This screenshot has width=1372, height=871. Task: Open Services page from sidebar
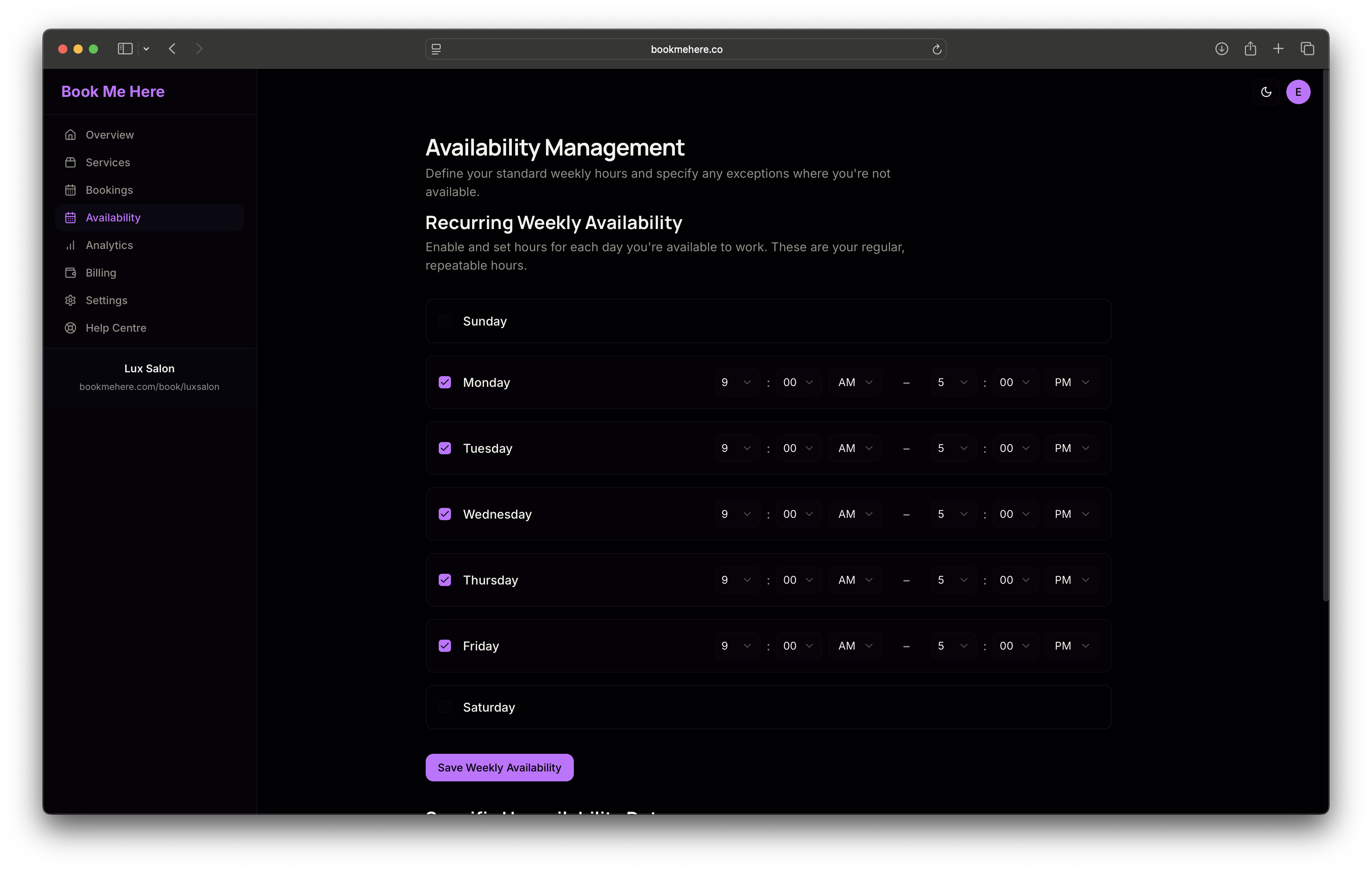[x=150, y=162]
